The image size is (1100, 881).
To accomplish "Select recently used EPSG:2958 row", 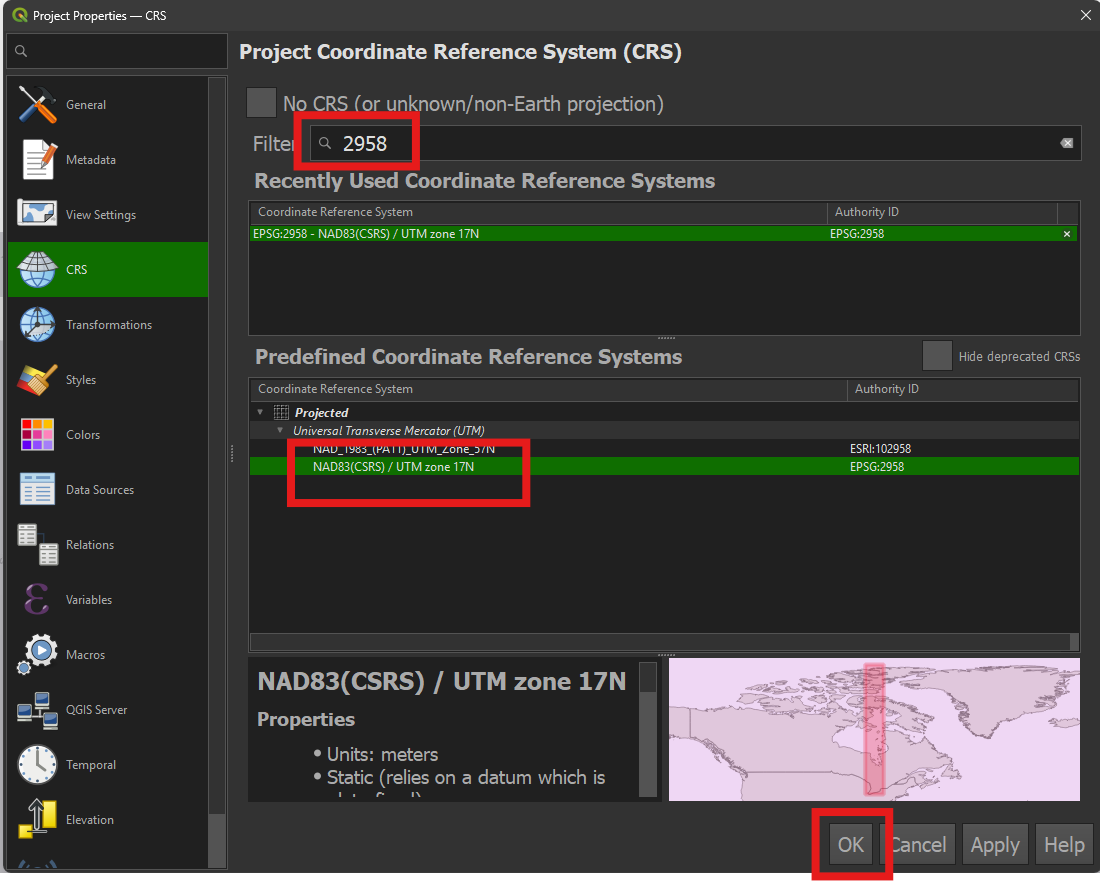I will click(x=664, y=234).
